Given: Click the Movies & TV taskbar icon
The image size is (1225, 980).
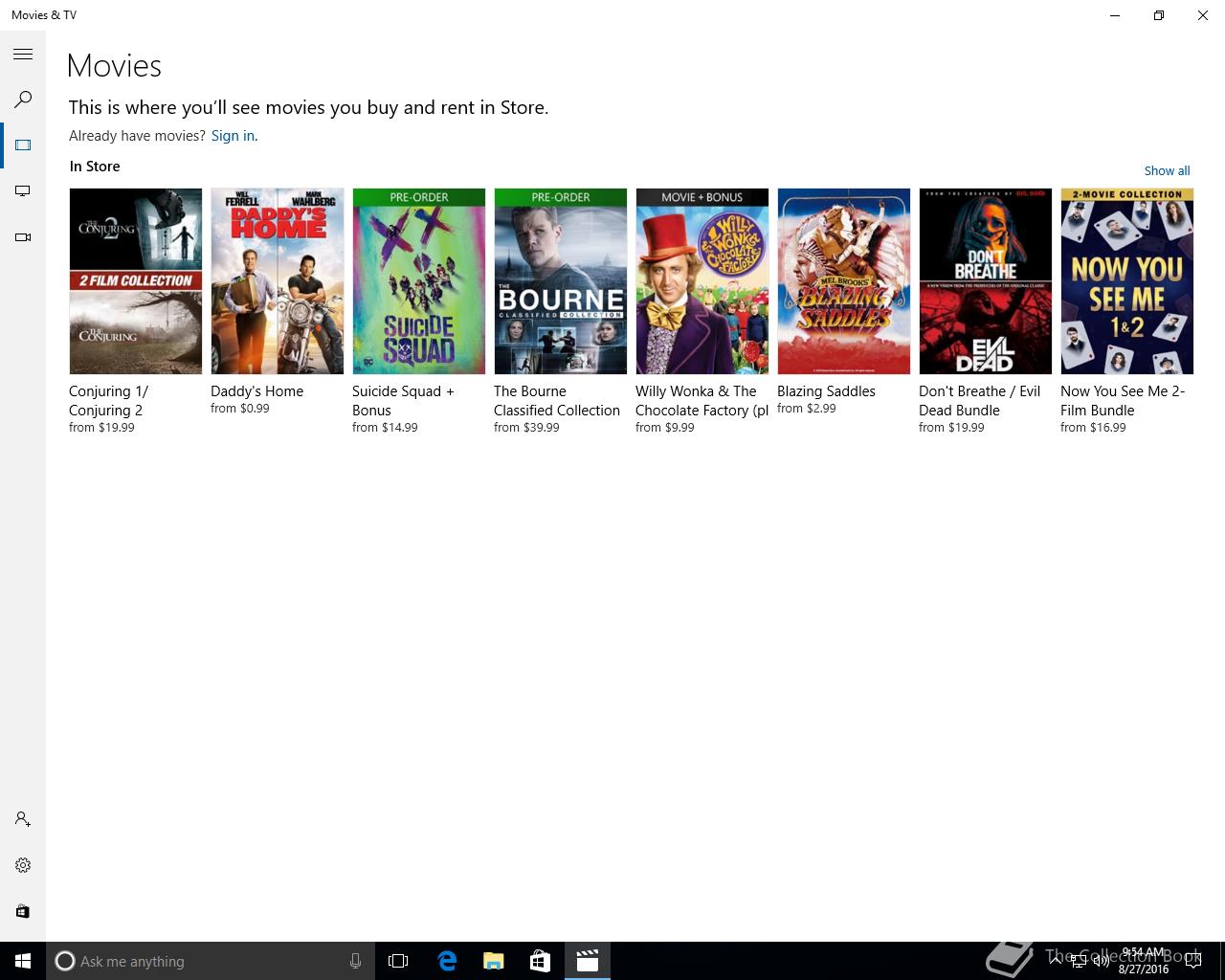Looking at the screenshot, I should (x=587, y=961).
